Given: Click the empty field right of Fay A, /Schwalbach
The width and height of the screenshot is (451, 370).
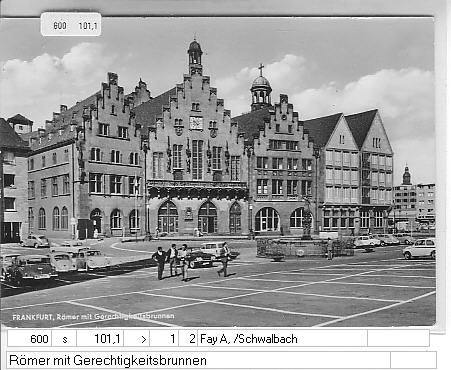Looking at the screenshot, I should (398, 339).
